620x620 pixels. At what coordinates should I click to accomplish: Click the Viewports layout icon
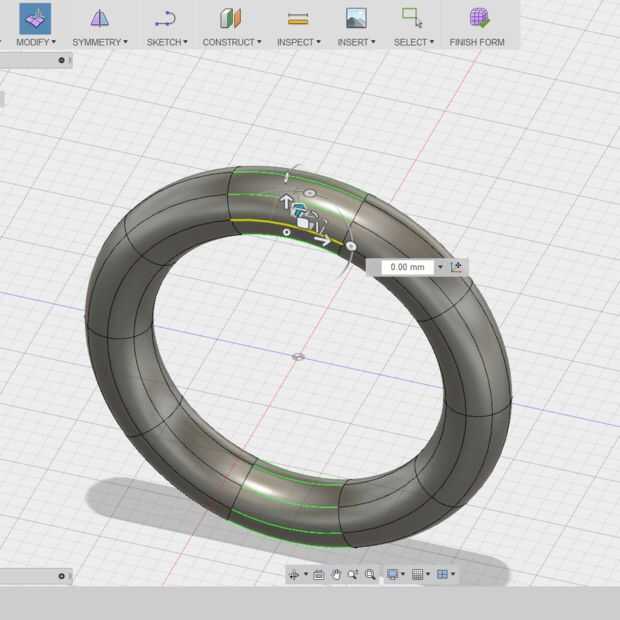click(x=442, y=574)
